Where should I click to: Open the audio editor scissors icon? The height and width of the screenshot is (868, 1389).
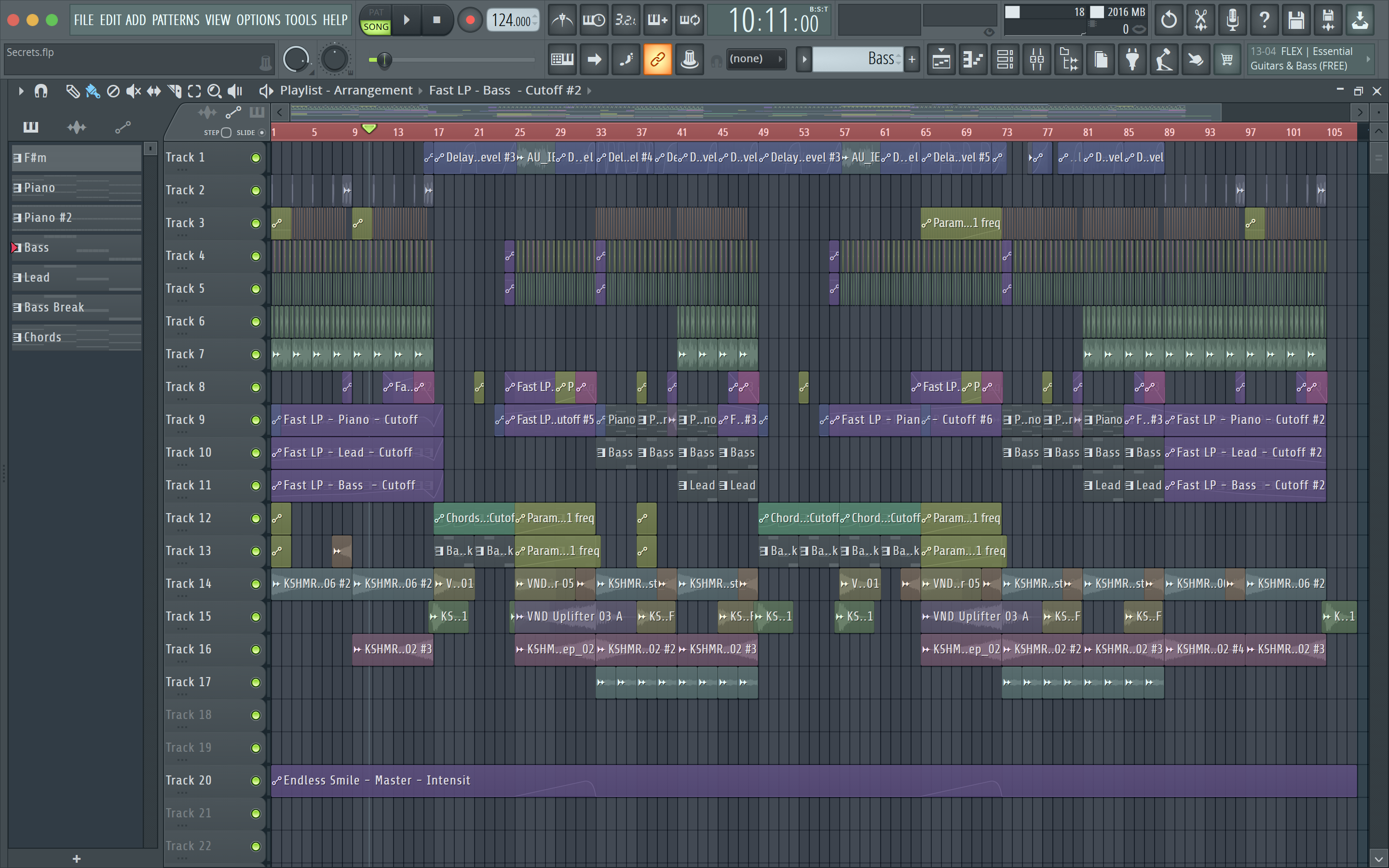pos(1200,21)
